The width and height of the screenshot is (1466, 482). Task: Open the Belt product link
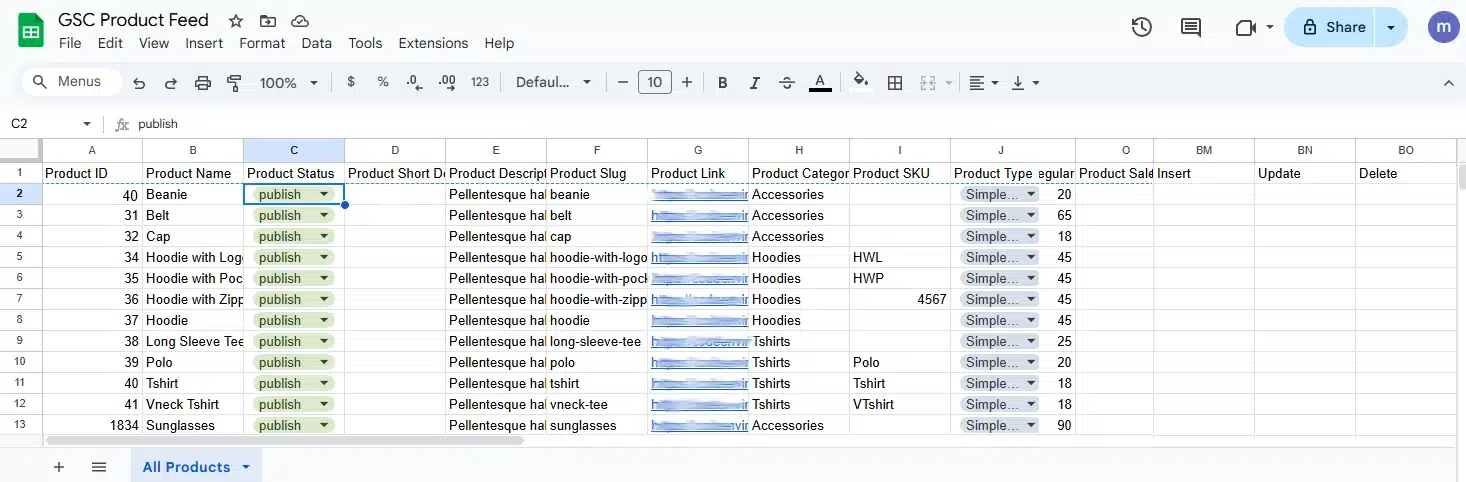pos(698,215)
